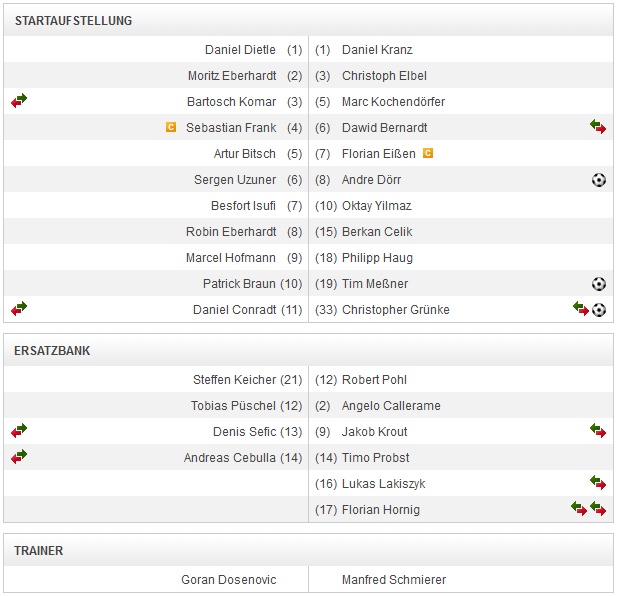Click the substitution icon beside Bartosch Komar

pyautogui.click(x=19, y=101)
